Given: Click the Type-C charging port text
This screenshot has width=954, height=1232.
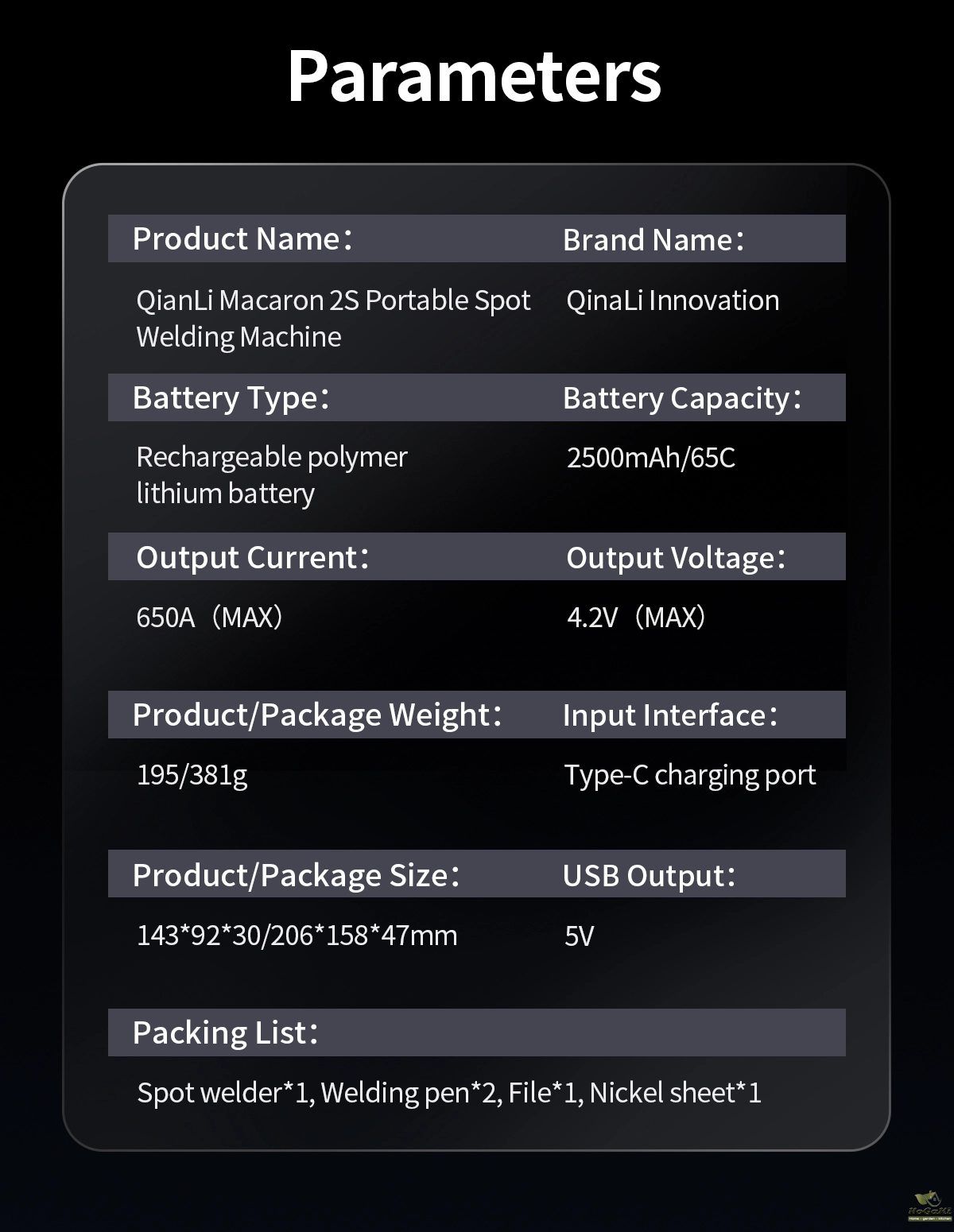Looking at the screenshot, I should 690,775.
